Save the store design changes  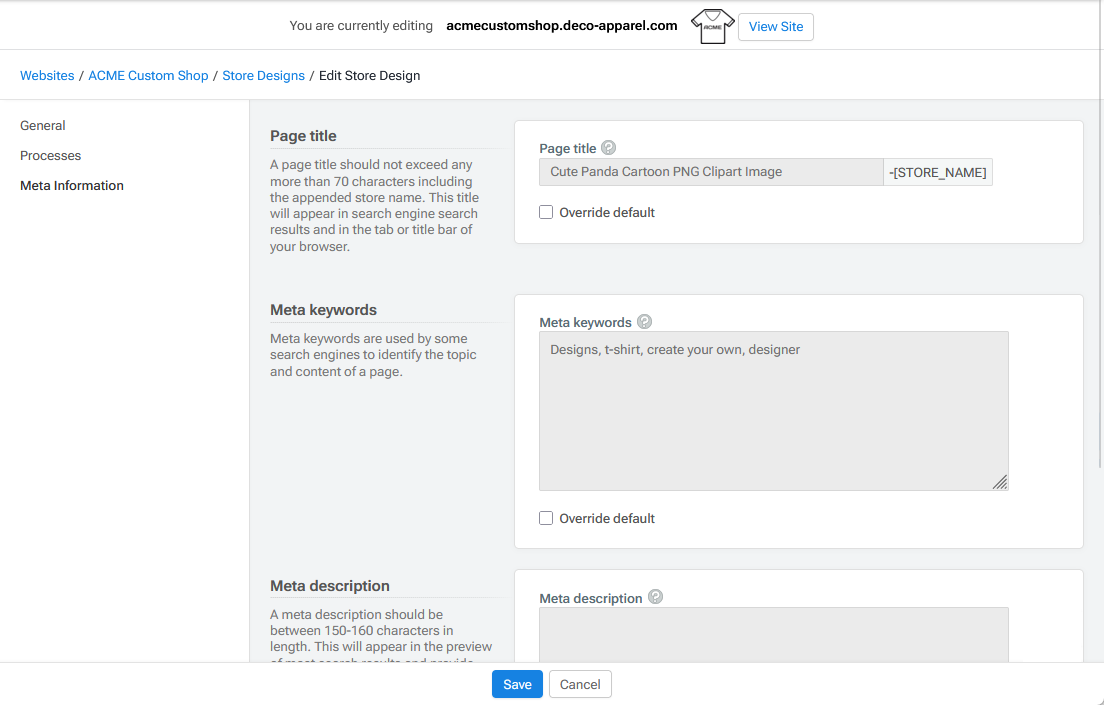point(517,684)
